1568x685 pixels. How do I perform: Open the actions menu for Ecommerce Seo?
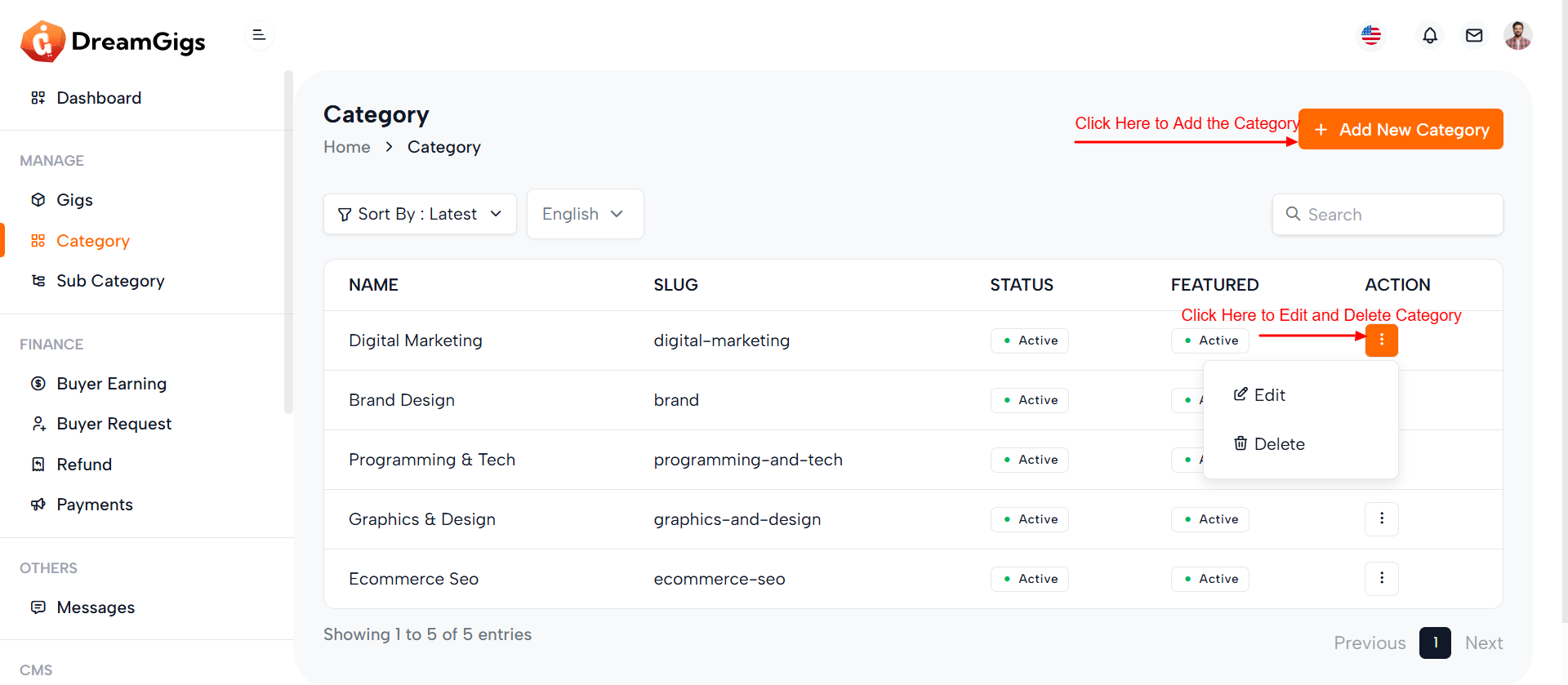(1381, 579)
